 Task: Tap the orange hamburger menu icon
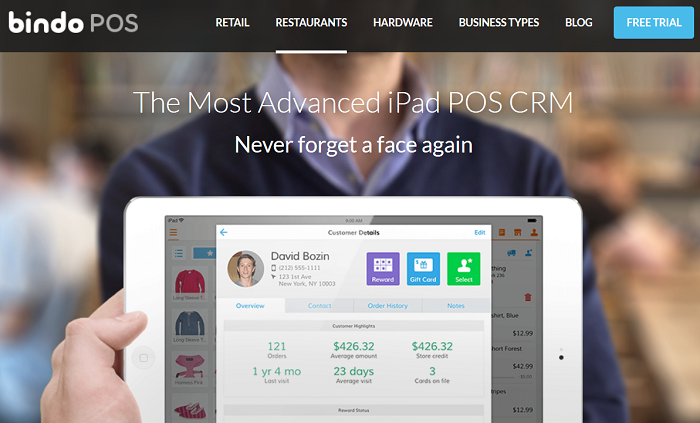click(x=173, y=232)
